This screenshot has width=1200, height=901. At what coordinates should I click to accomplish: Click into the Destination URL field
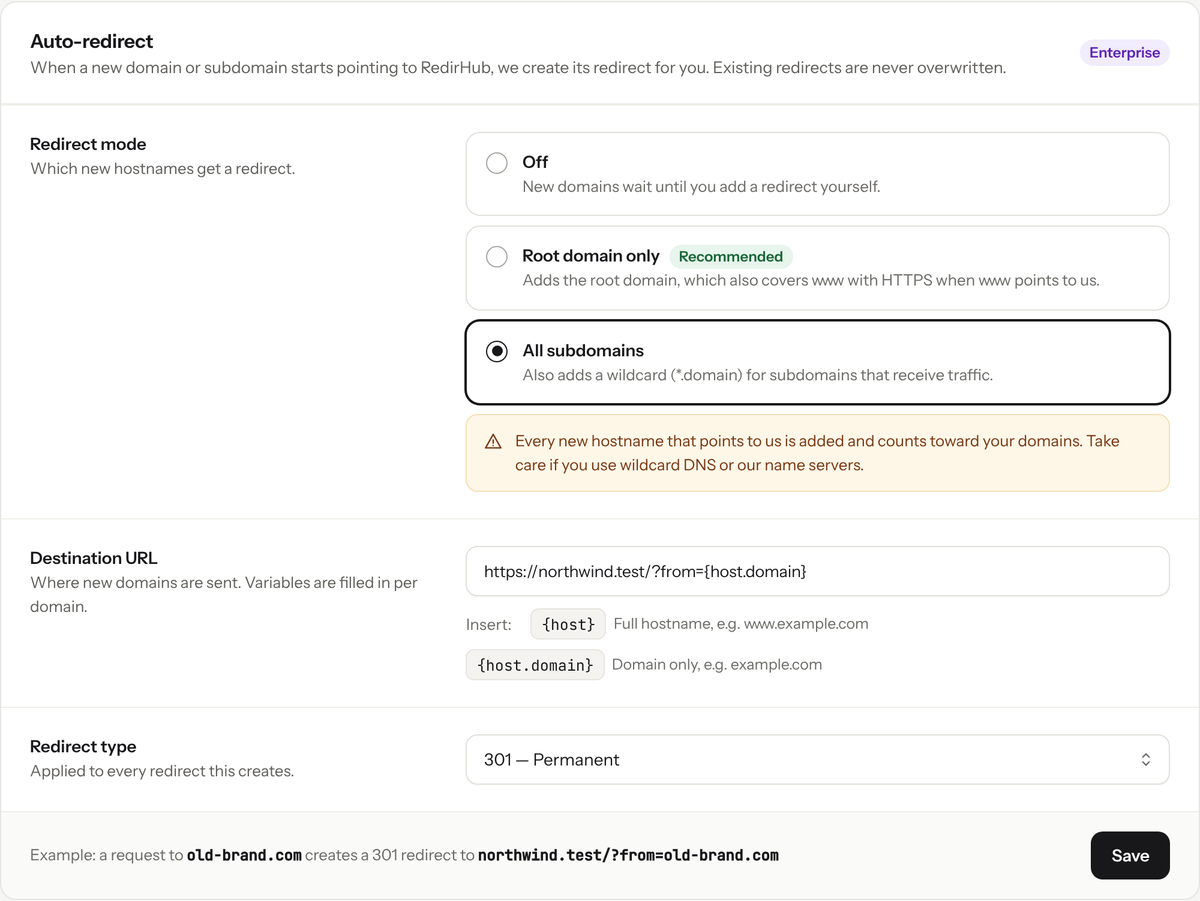(x=817, y=572)
